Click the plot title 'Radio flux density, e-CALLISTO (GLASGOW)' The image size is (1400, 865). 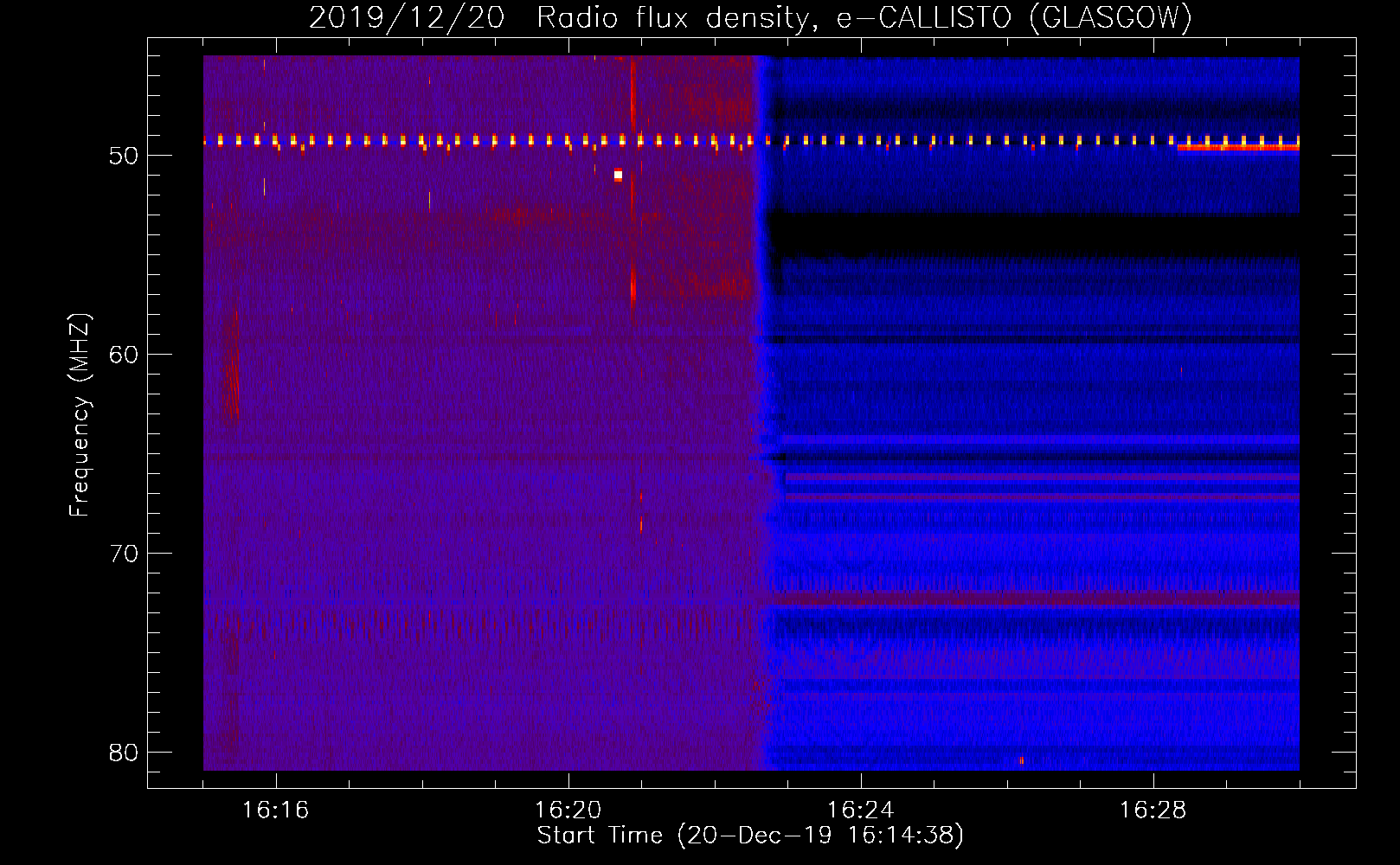864,18
